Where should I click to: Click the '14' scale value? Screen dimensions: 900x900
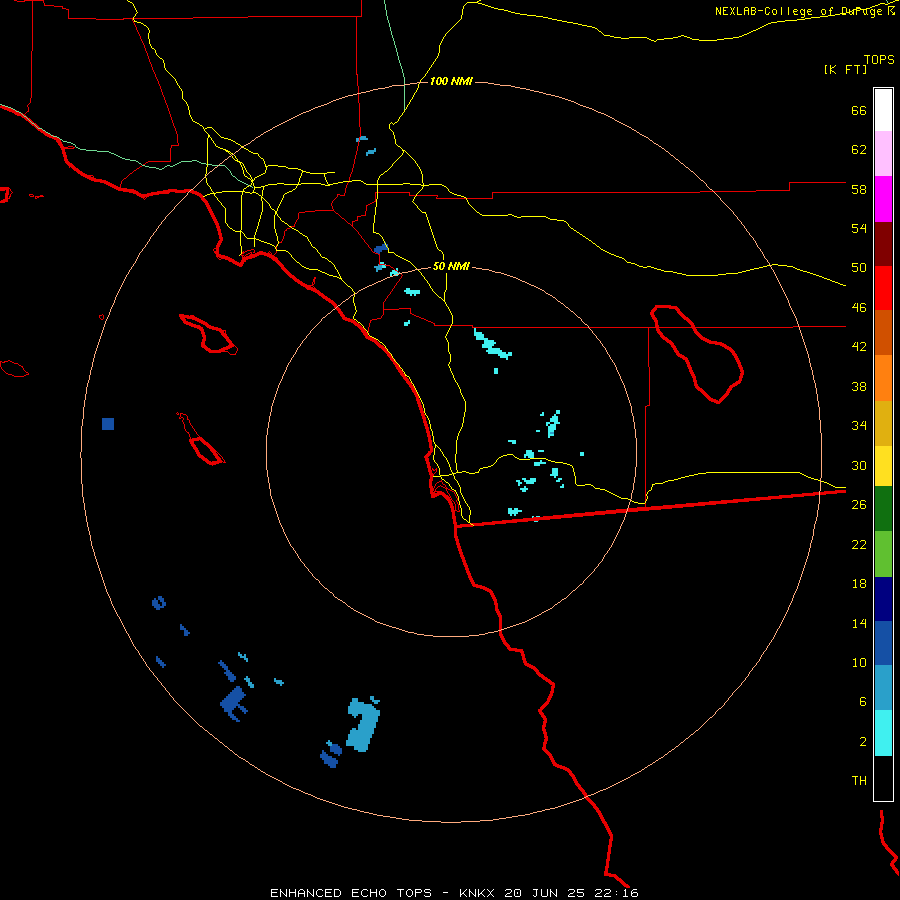[x=859, y=623]
